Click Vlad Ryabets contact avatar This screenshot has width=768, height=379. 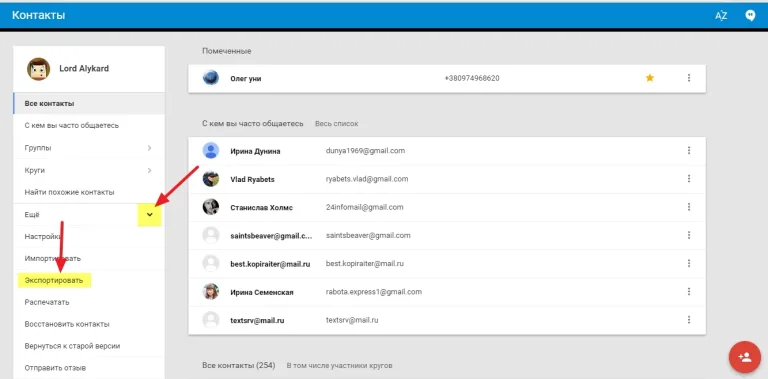click(x=211, y=179)
